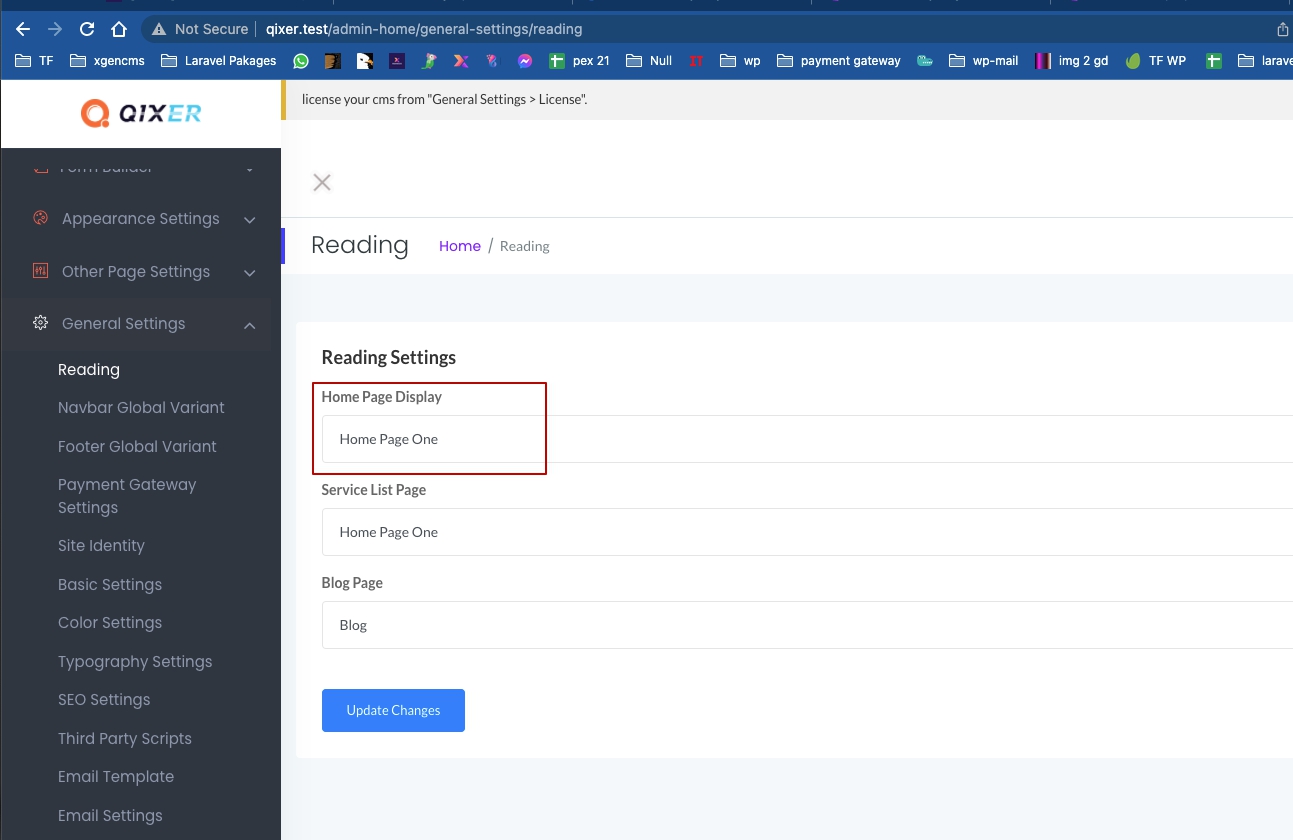The width and height of the screenshot is (1293, 840).
Task: Click the Qixer logo in sidebar
Action: (x=141, y=114)
